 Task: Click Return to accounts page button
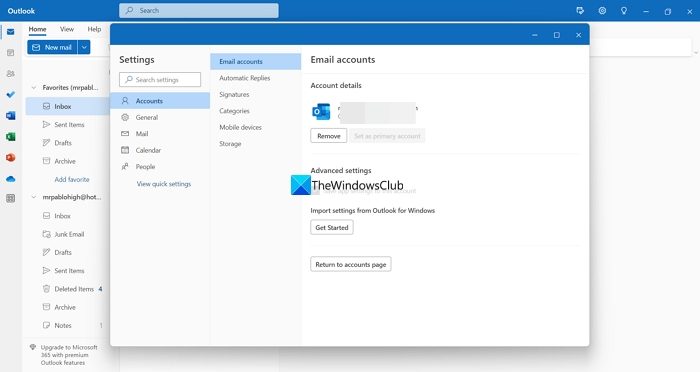tap(351, 264)
